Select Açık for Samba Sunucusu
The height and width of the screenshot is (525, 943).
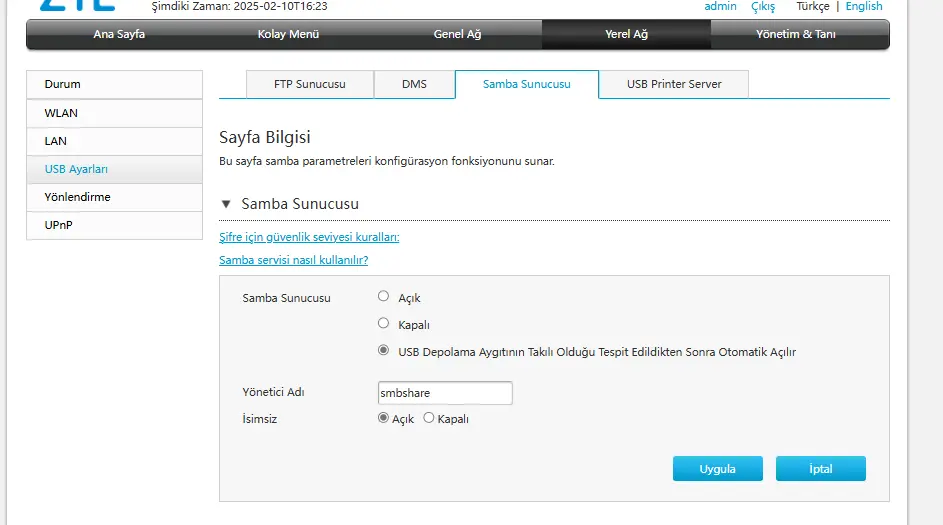[x=383, y=296]
